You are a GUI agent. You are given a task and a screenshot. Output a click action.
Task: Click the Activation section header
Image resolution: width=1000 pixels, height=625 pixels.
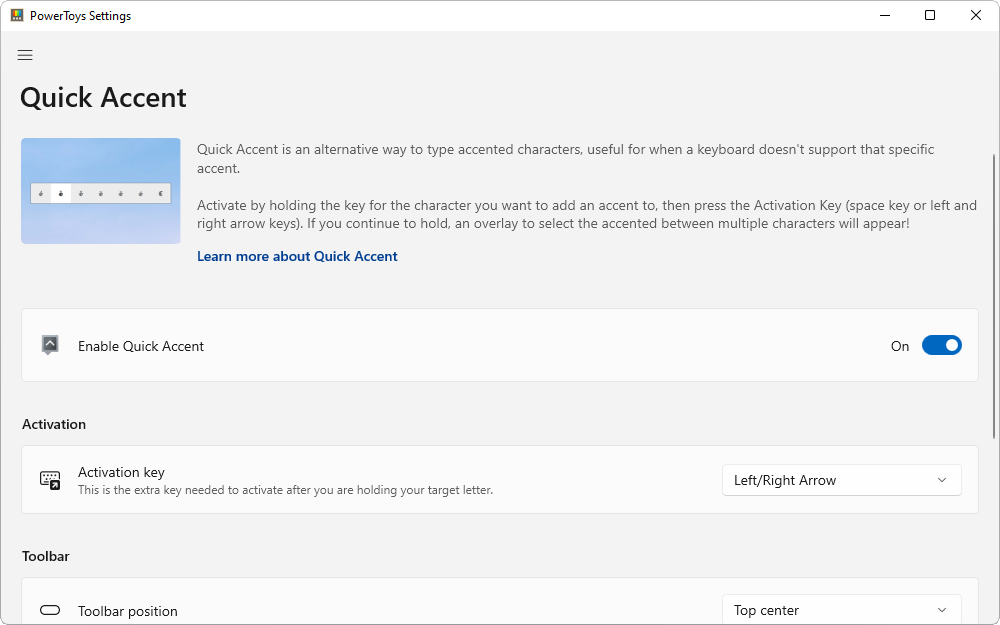tap(54, 424)
